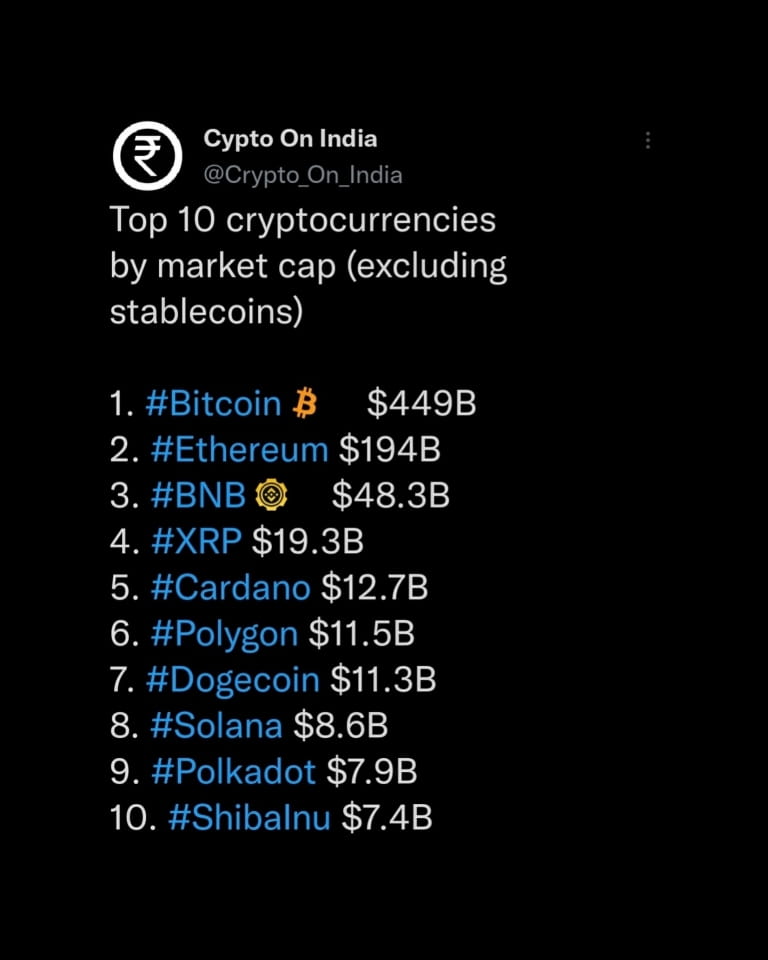The height and width of the screenshot is (960, 768).
Task: Open the #Solana hashtag
Action: (217, 725)
